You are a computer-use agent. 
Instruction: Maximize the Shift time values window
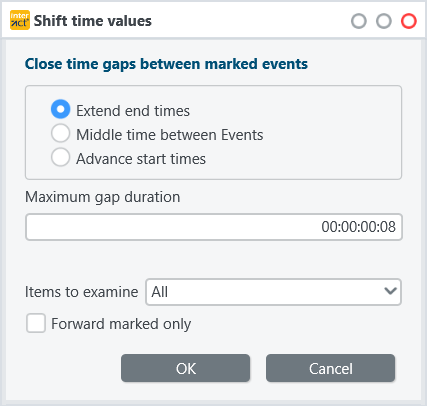pyautogui.click(x=384, y=21)
